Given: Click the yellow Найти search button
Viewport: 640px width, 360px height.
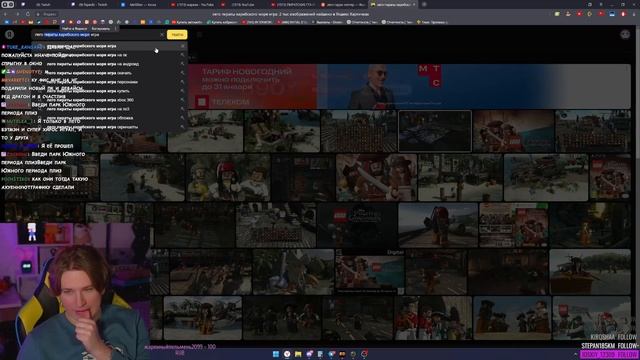Looking at the screenshot, I should [x=177, y=35].
